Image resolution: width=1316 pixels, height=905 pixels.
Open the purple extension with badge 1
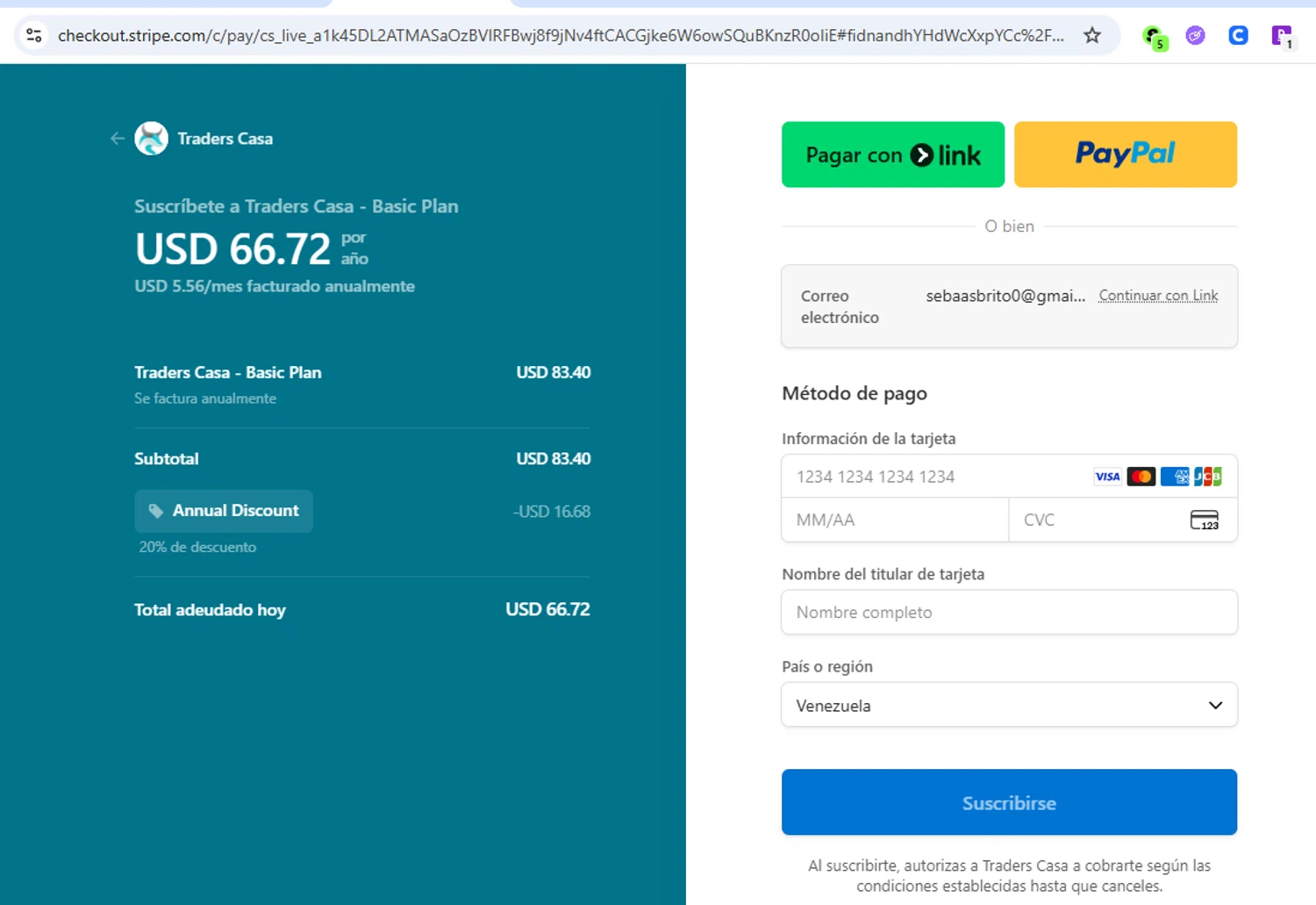[1282, 36]
